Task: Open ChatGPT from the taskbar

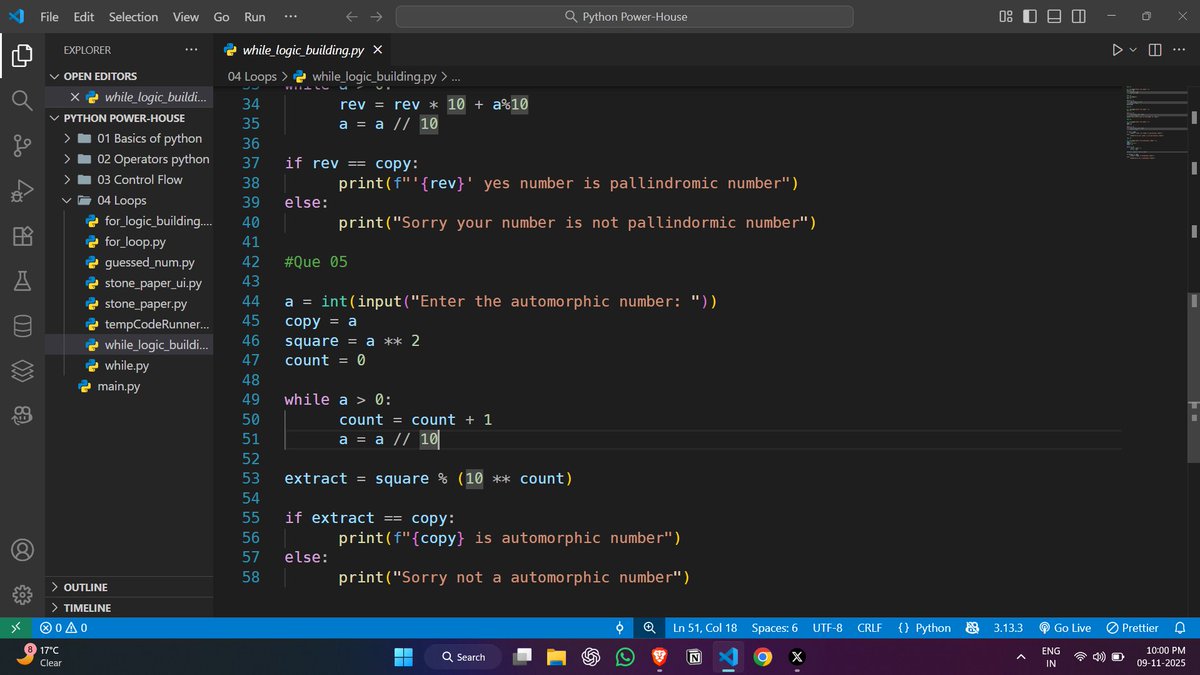Action: pos(591,657)
